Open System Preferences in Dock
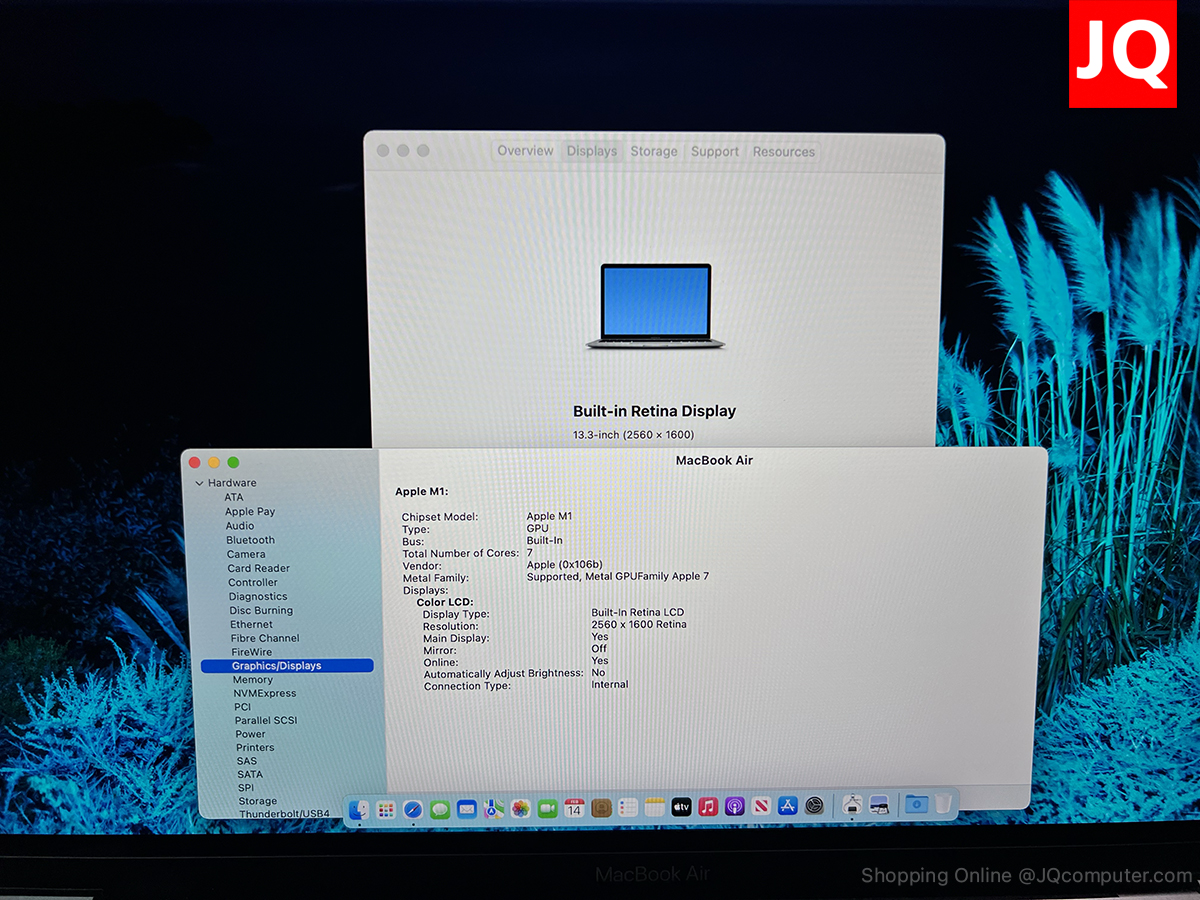The height and width of the screenshot is (900, 1200). 815,805
